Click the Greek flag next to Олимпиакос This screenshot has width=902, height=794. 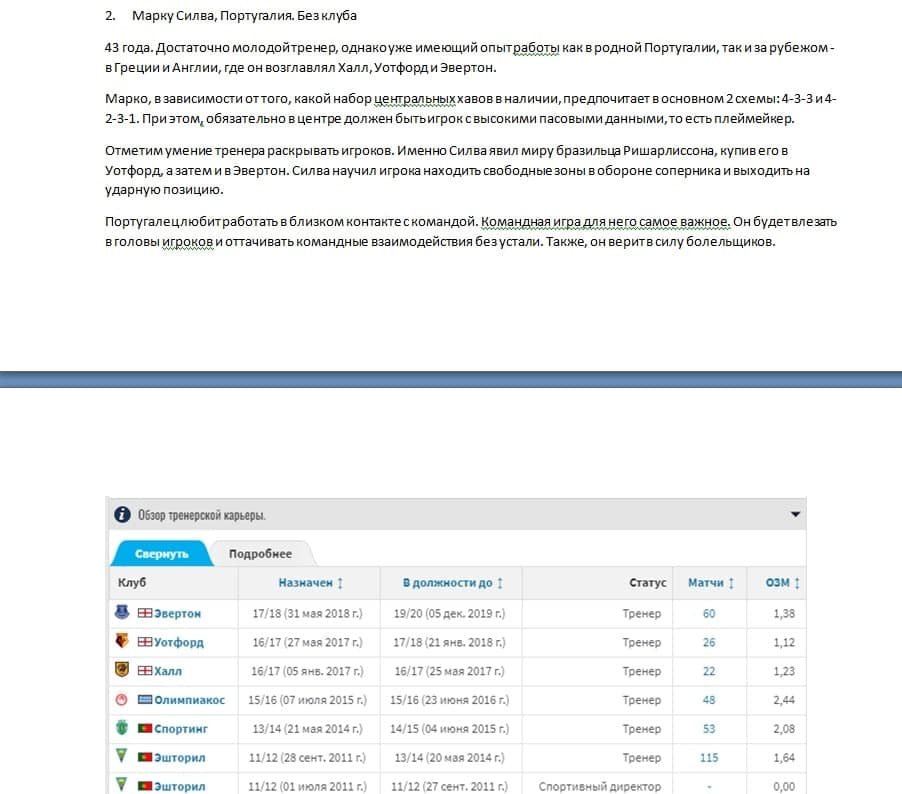145,700
